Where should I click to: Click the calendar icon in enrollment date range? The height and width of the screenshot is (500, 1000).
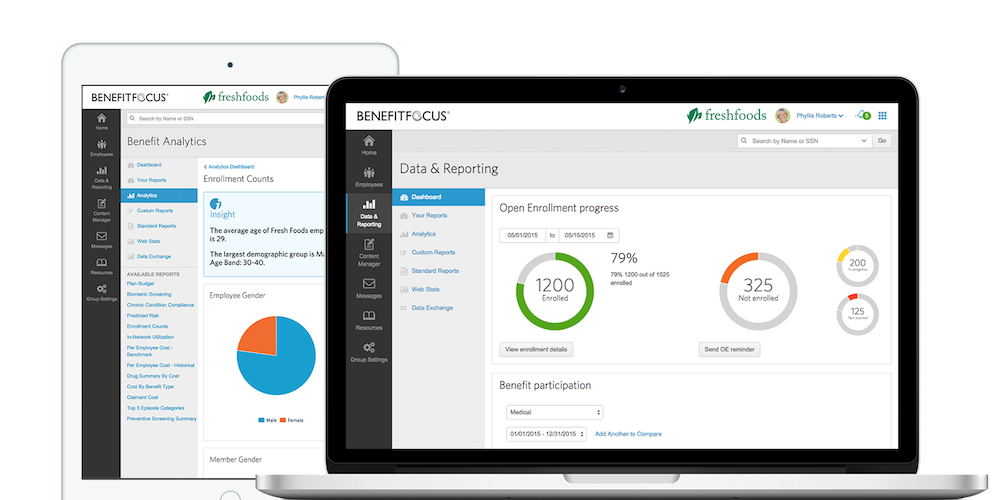[611, 235]
